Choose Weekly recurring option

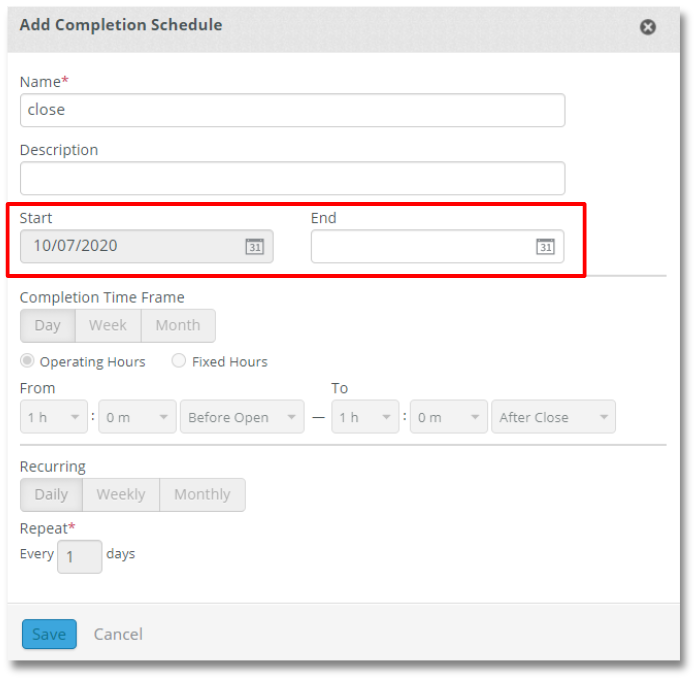tap(121, 495)
